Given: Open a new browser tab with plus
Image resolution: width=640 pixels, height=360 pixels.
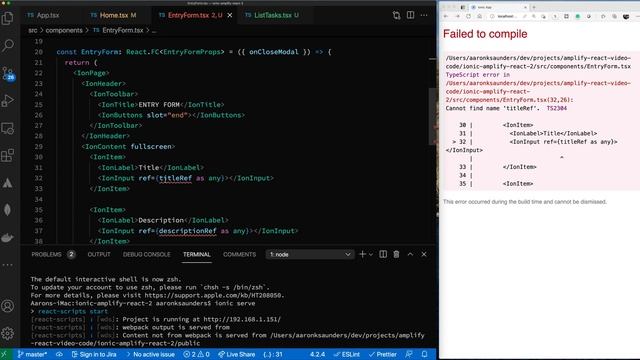Looking at the screenshot, I should [533, 7].
